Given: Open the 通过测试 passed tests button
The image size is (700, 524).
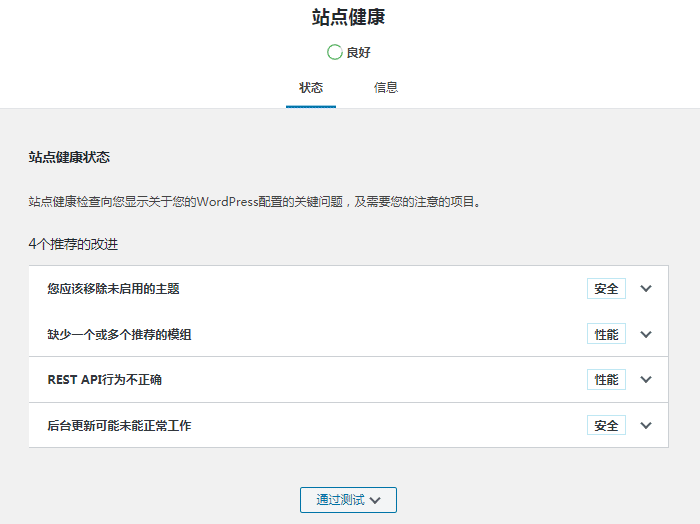Looking at the screenshot, I should (348, 500).
